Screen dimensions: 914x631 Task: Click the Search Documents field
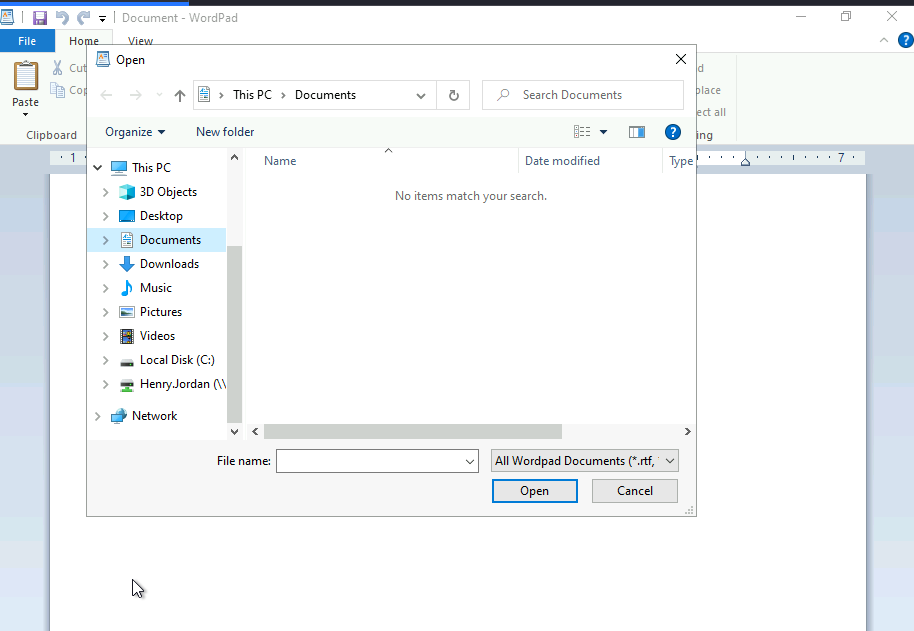583,95
